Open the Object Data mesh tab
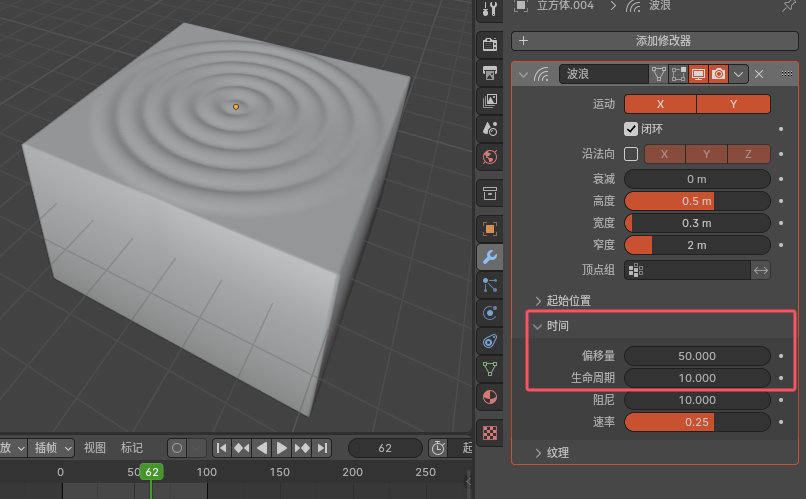806x499 pixels. [x=489, y=369]
